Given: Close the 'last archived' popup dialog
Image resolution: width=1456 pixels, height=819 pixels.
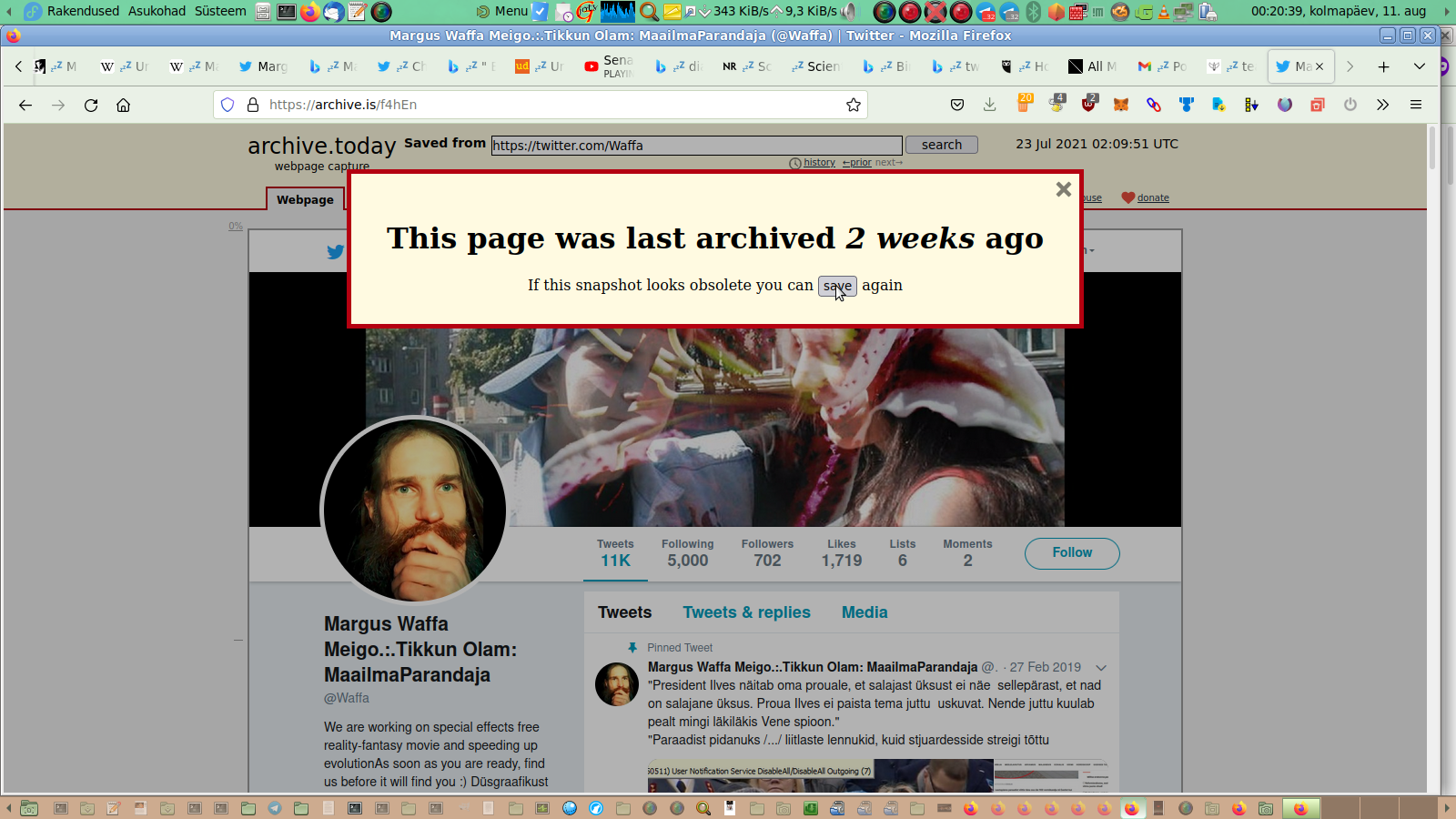Looking at the screenshot, I should pyautogui.click(x=1063, y=189).
